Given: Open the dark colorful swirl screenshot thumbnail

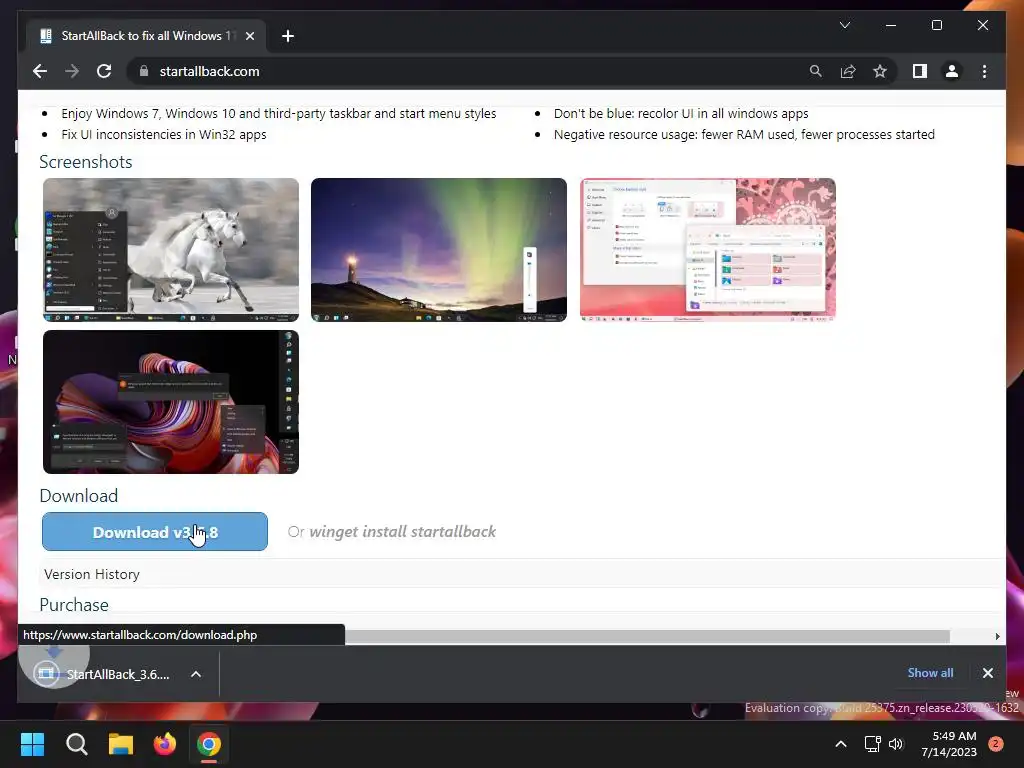Looking at the screenshot, I should (x=171, y=402).
